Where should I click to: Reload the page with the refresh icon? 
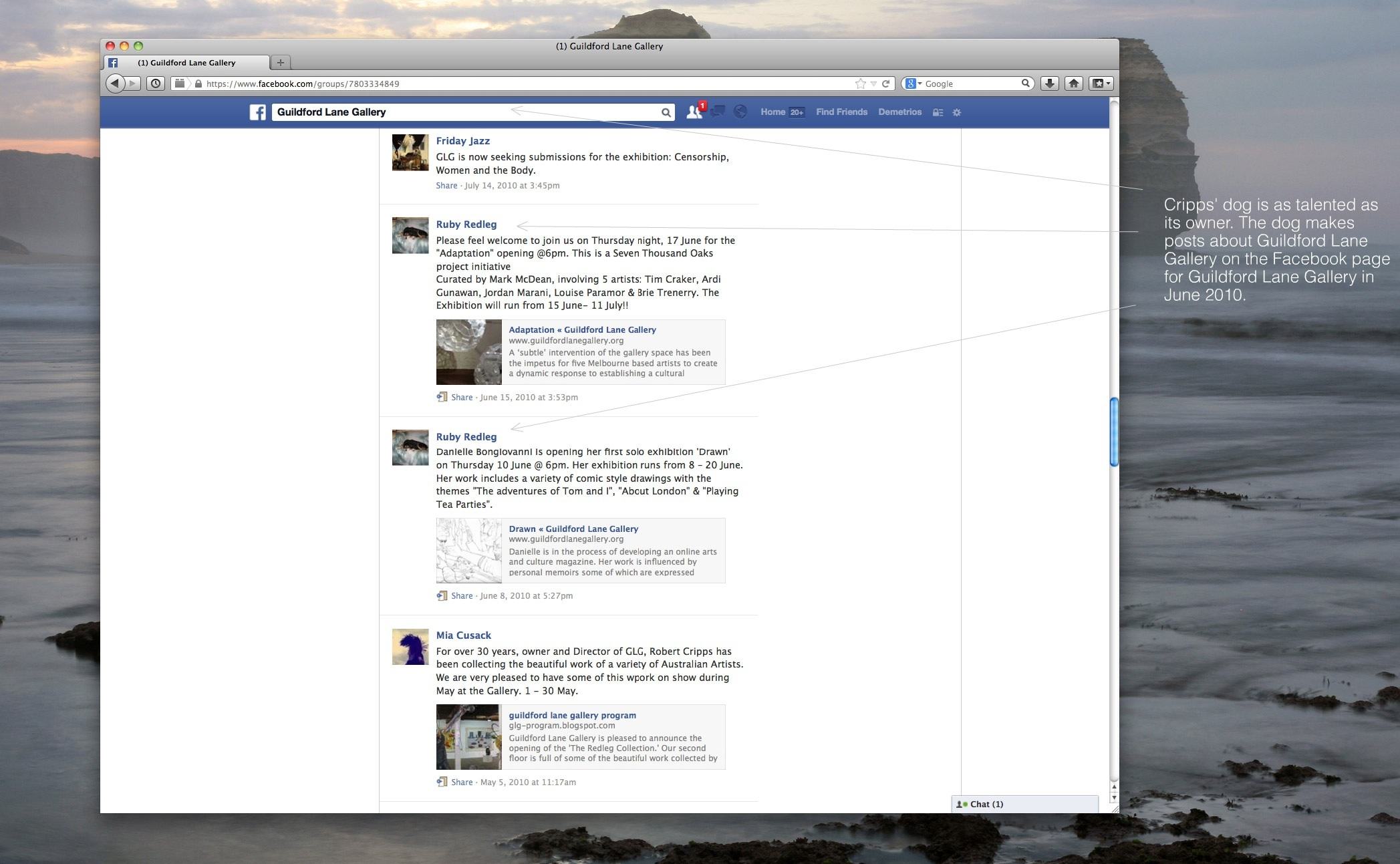point(886,84)
